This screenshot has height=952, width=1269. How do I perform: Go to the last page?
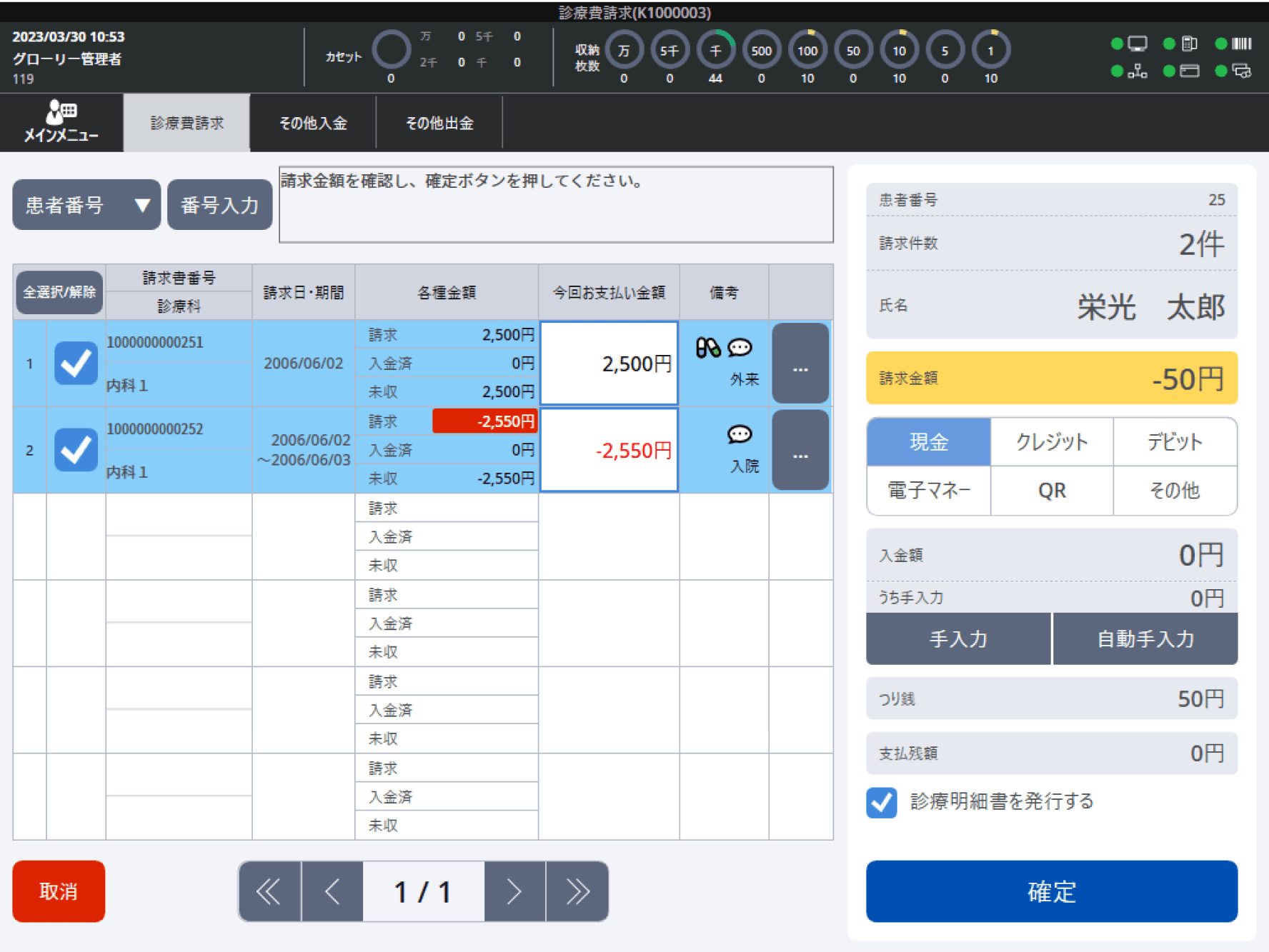577,891
